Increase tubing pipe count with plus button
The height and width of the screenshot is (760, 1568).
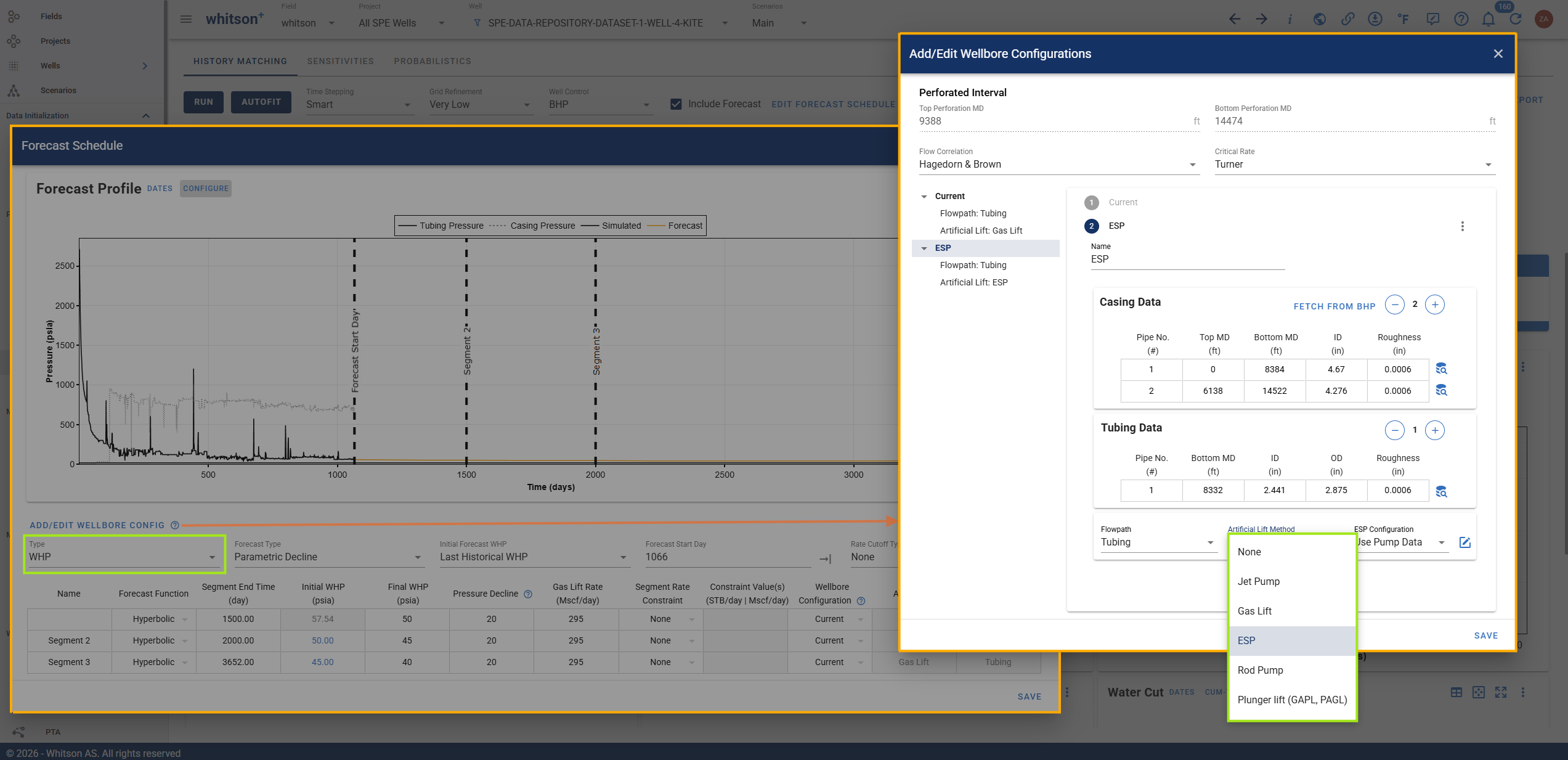[1435, 430]
